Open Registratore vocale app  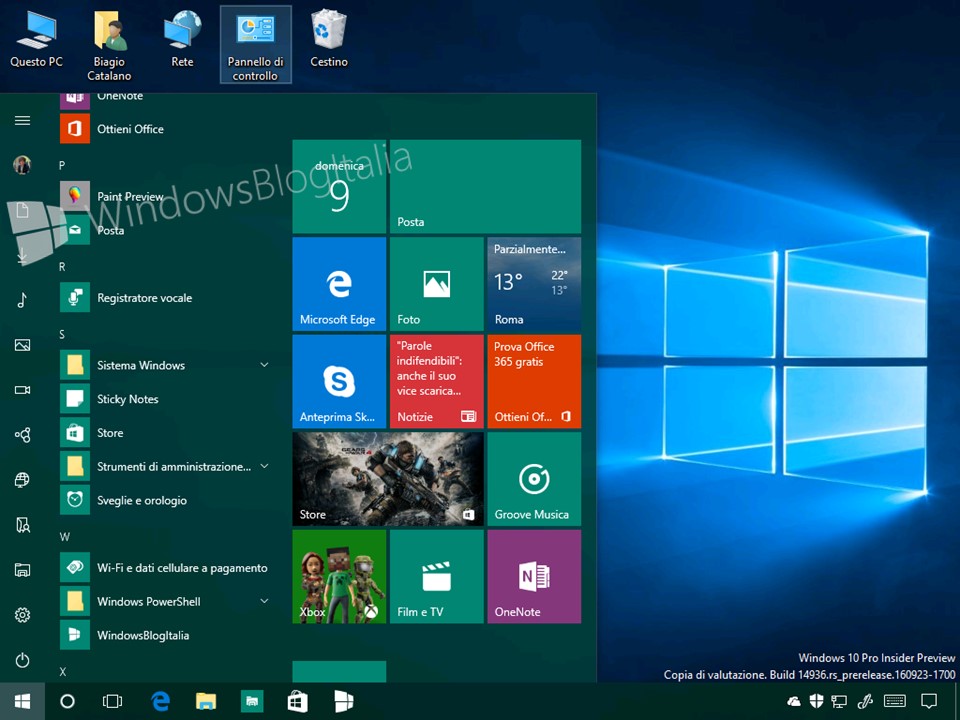(165, 298)
